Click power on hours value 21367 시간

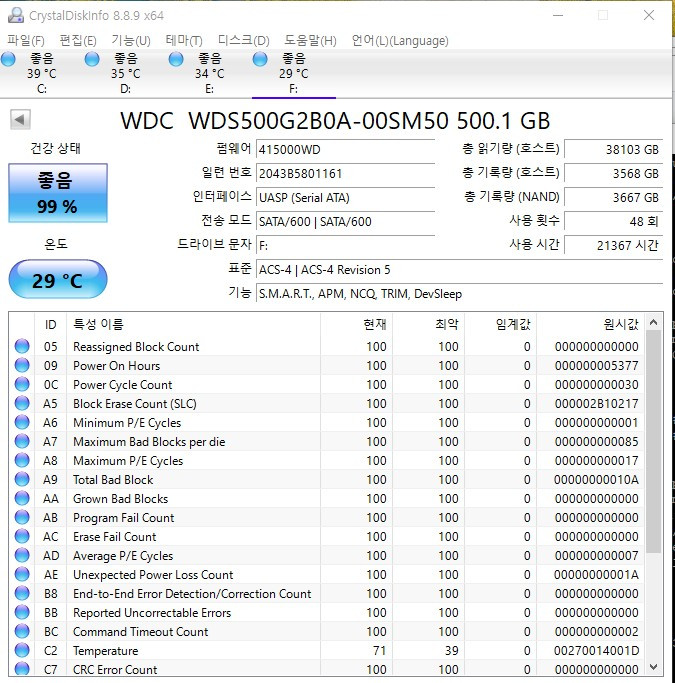pyautogui.click(x=614, y=246)
